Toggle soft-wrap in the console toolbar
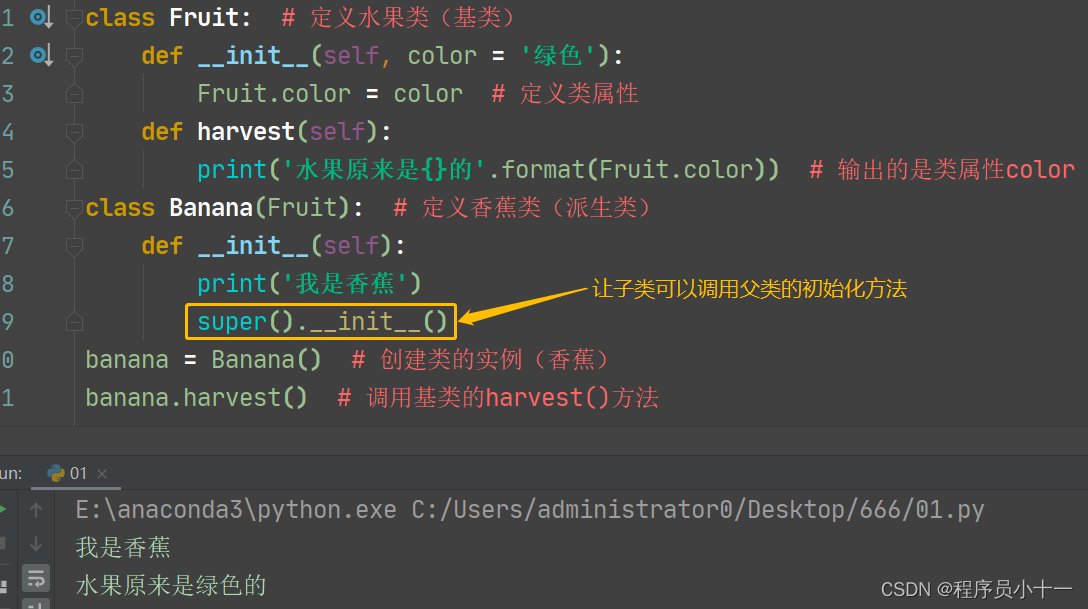This screenshot has height=609, width=1088. pyautogui.click(x=36, y=578)
